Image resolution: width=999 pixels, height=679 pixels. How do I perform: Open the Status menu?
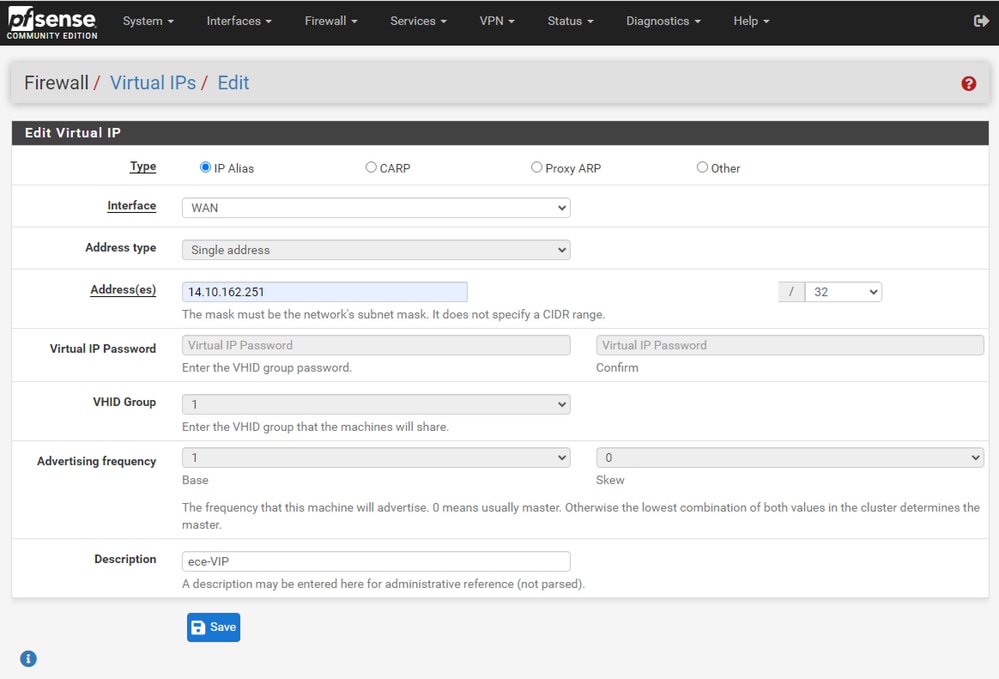tap(570, 21)
